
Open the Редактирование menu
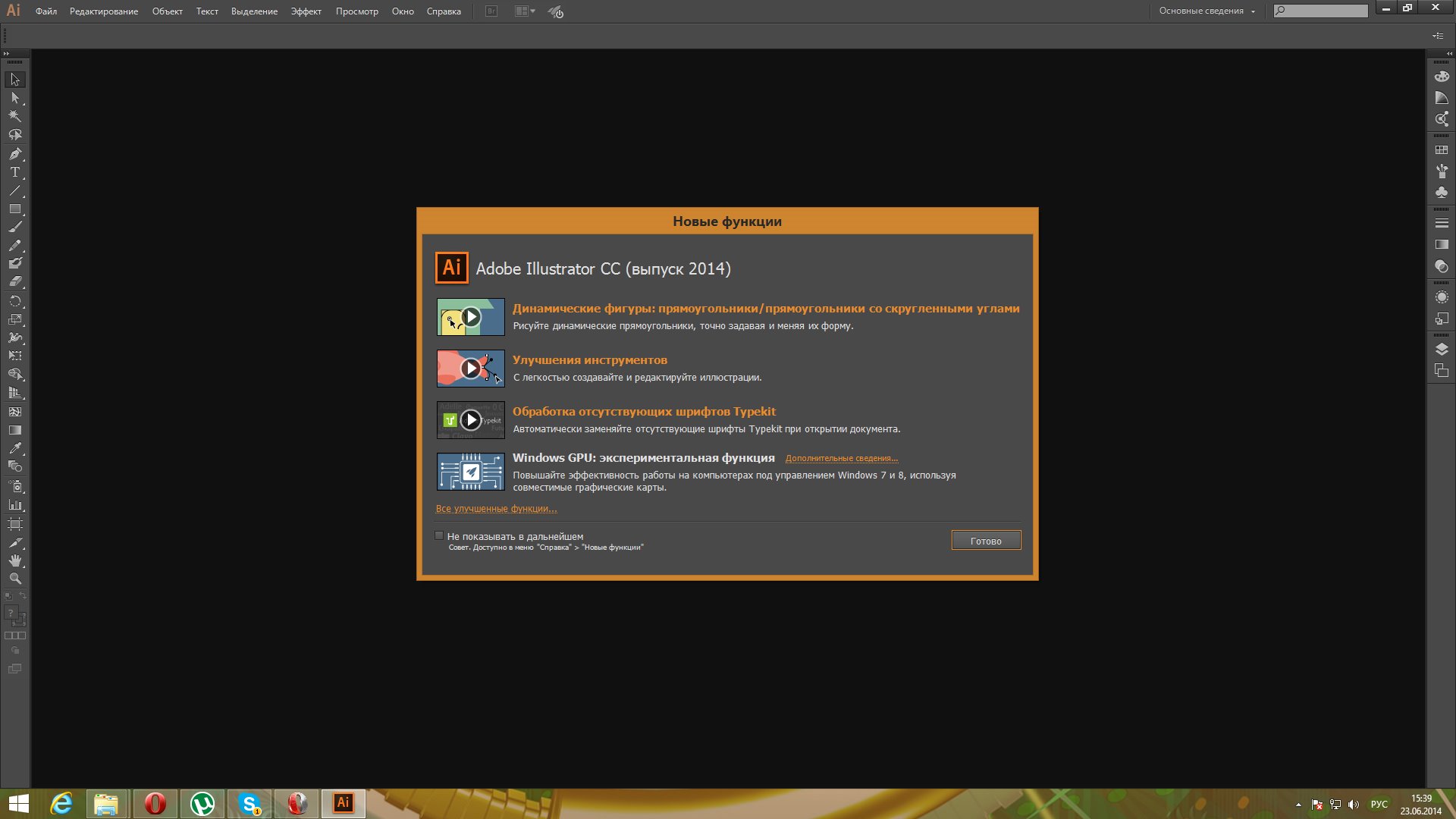tap(104, 11)
